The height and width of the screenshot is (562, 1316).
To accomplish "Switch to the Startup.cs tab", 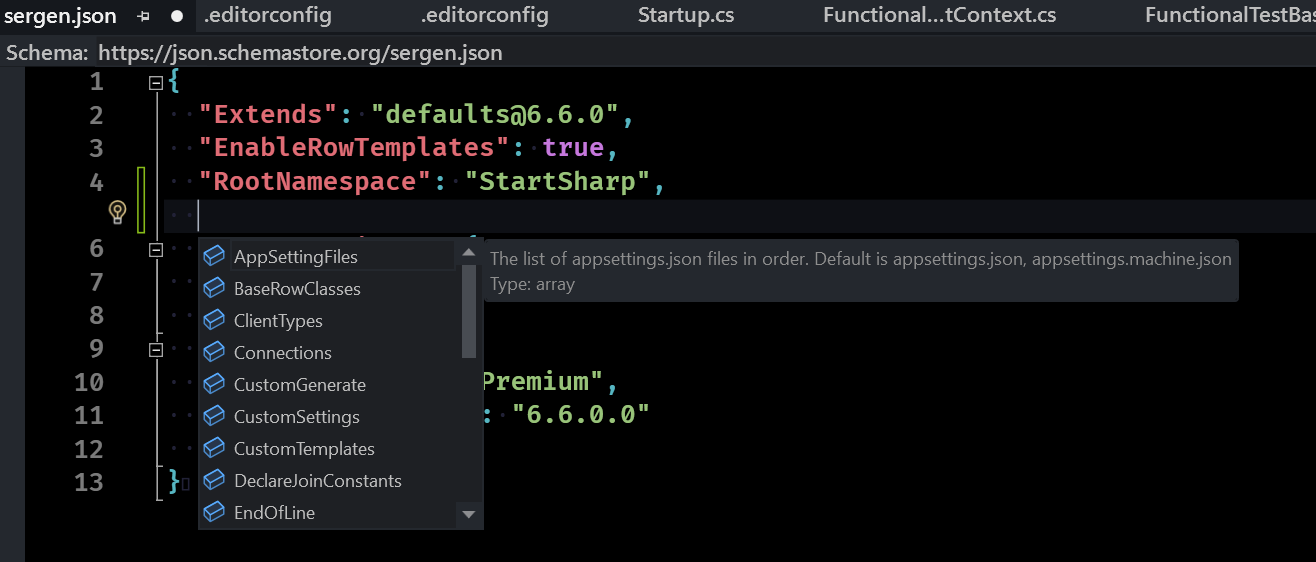I will click(x=685, y=15).
